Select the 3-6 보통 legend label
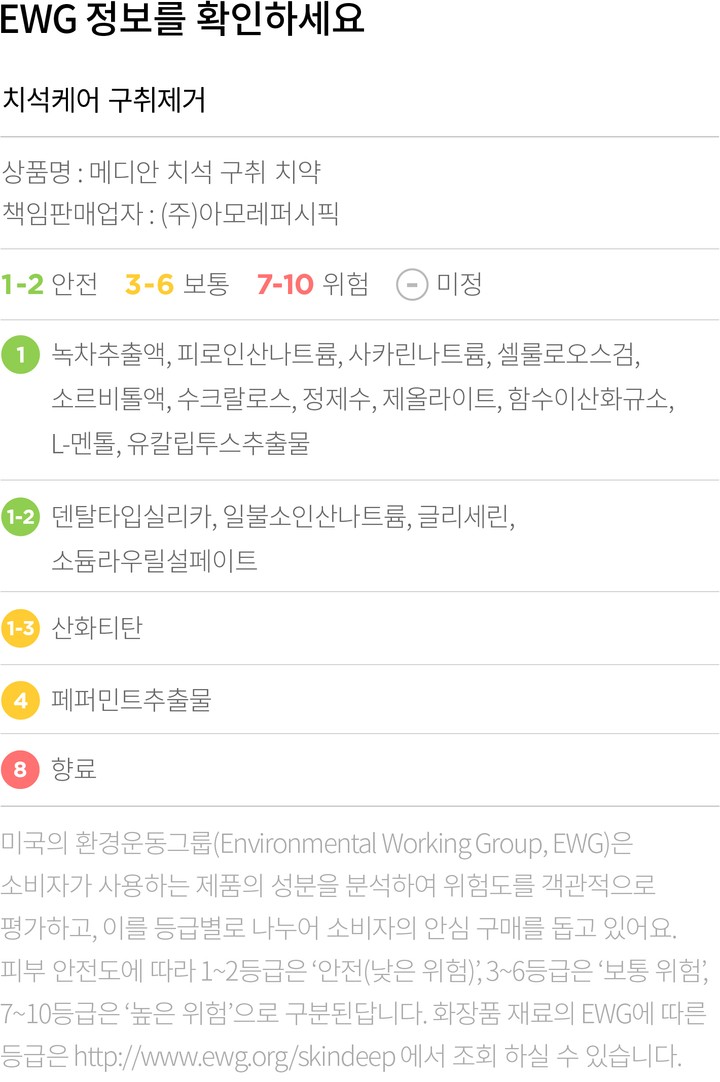The image size is (720, 1082). tap(177, 285)
